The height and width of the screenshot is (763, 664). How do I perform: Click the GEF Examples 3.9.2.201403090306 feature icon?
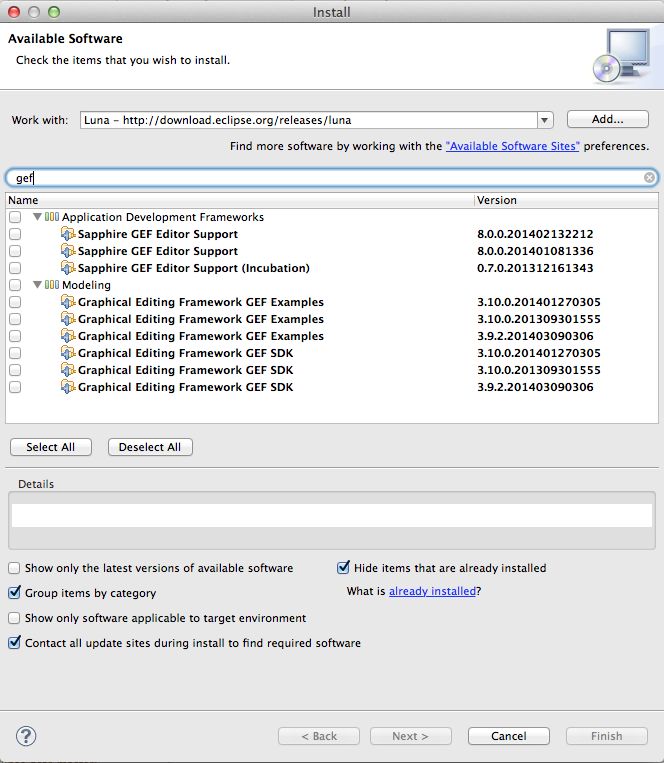tap(68, 336)
